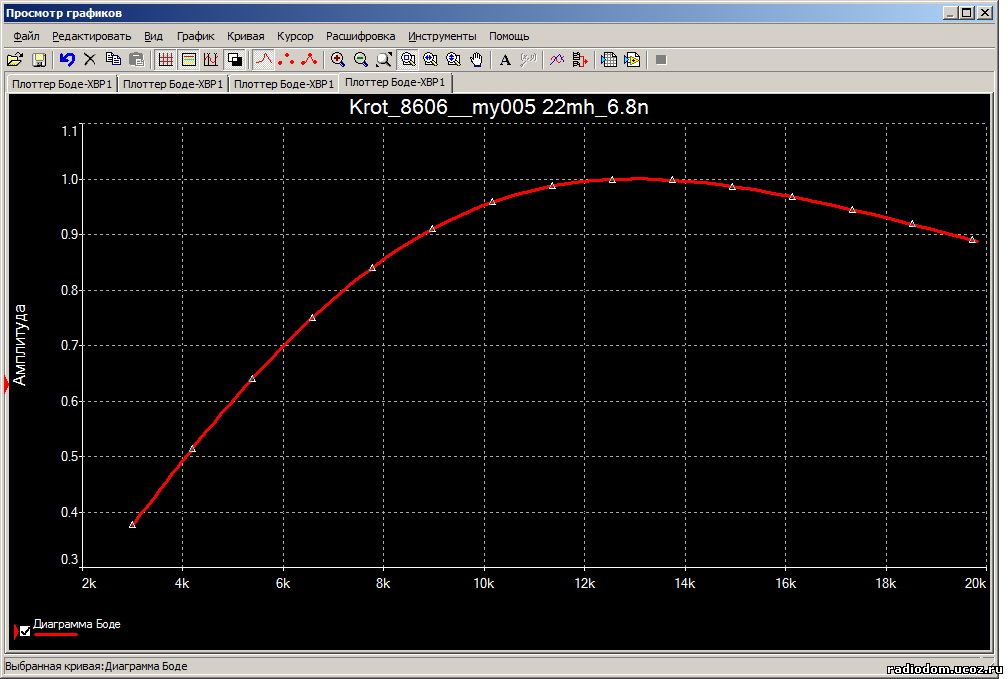Open the Расшифровка menu
Image resolution: width=1008 pixels, height=679 pixels.
tap(361, 36)
